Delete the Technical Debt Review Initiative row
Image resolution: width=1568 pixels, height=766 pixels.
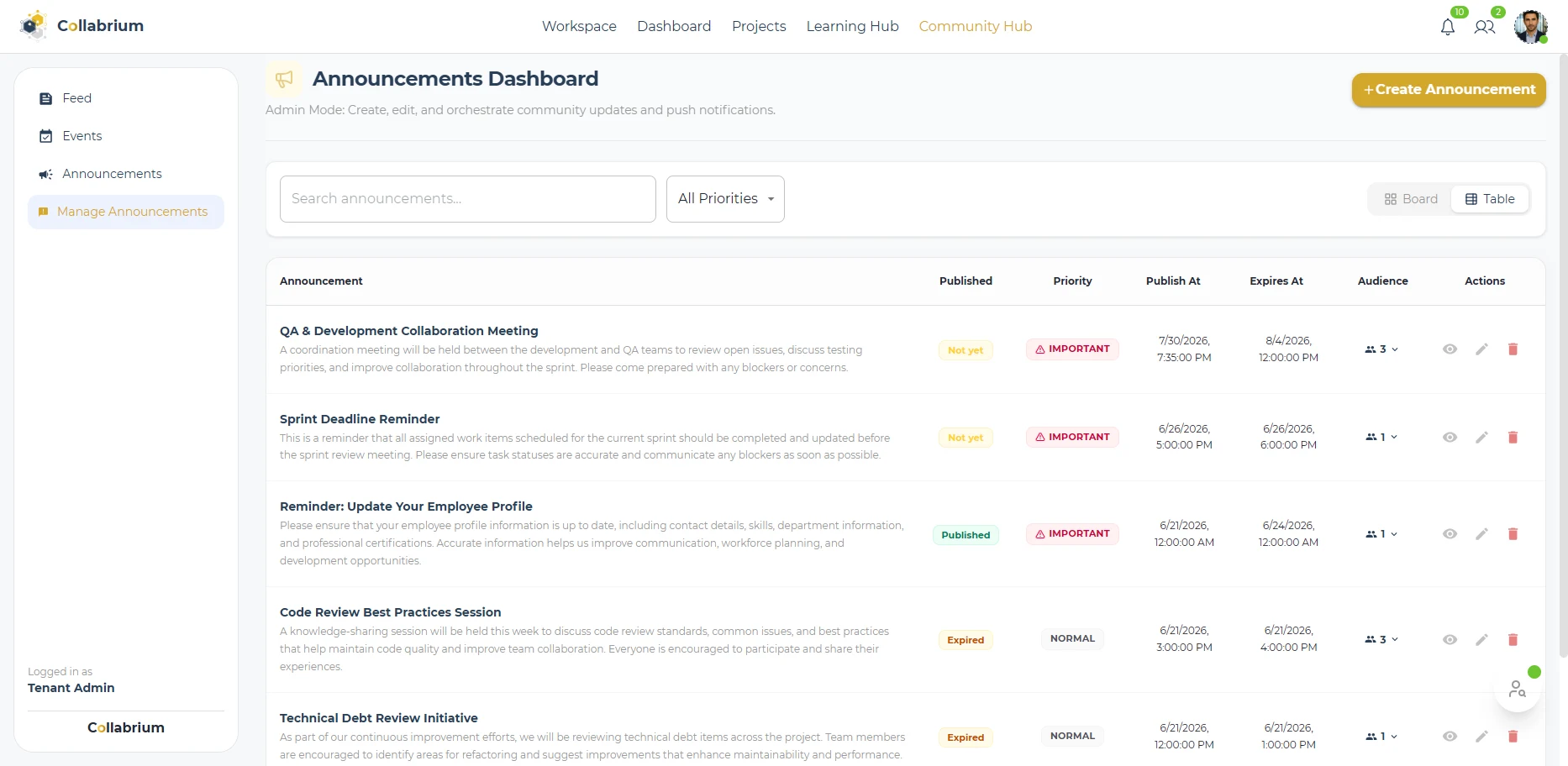[1513, 737]
